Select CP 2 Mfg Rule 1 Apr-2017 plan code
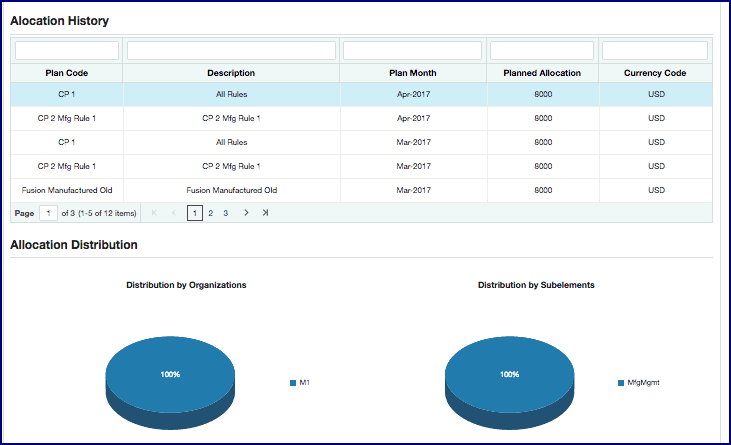The width and height of the screenshot is (731, 445). [67, 118]
